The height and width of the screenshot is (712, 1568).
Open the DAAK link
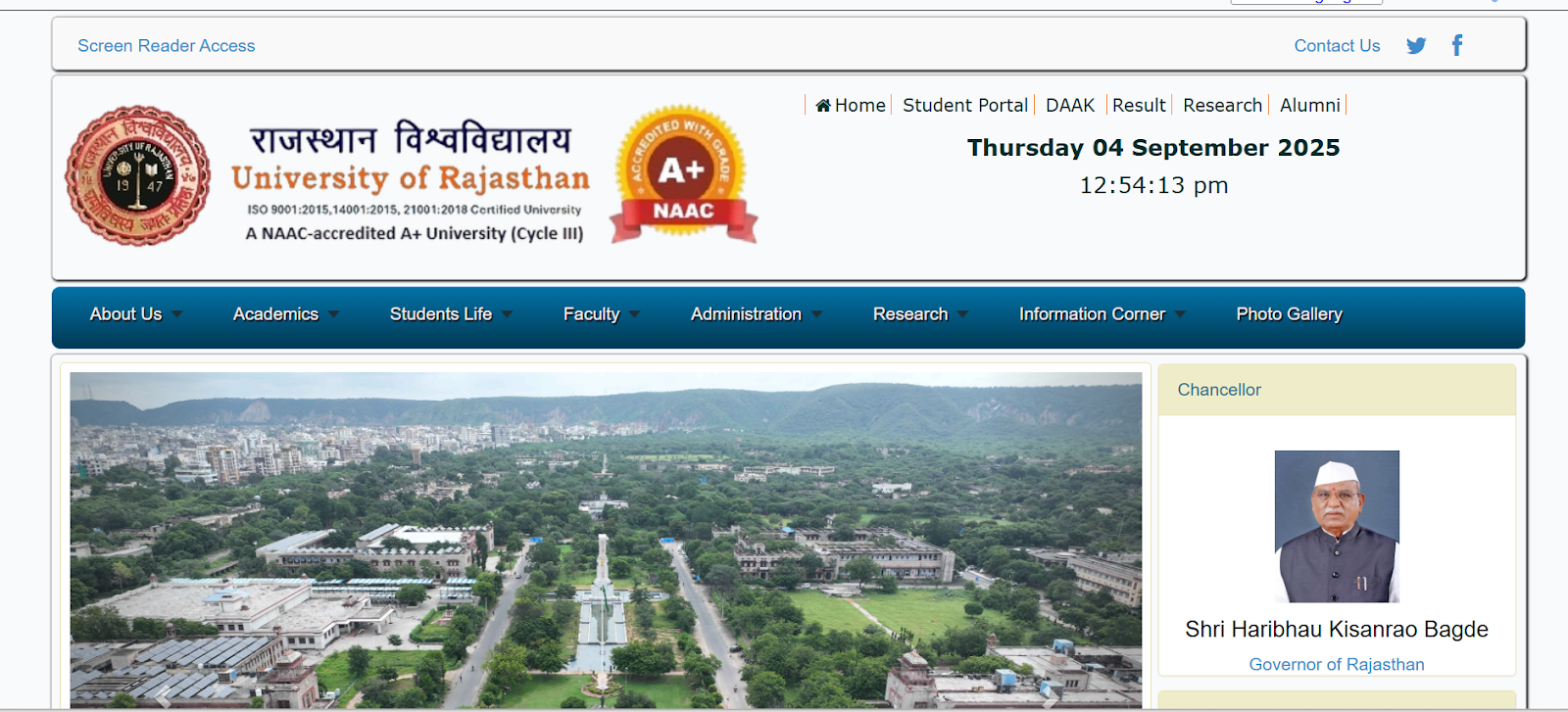point(1070,105)
